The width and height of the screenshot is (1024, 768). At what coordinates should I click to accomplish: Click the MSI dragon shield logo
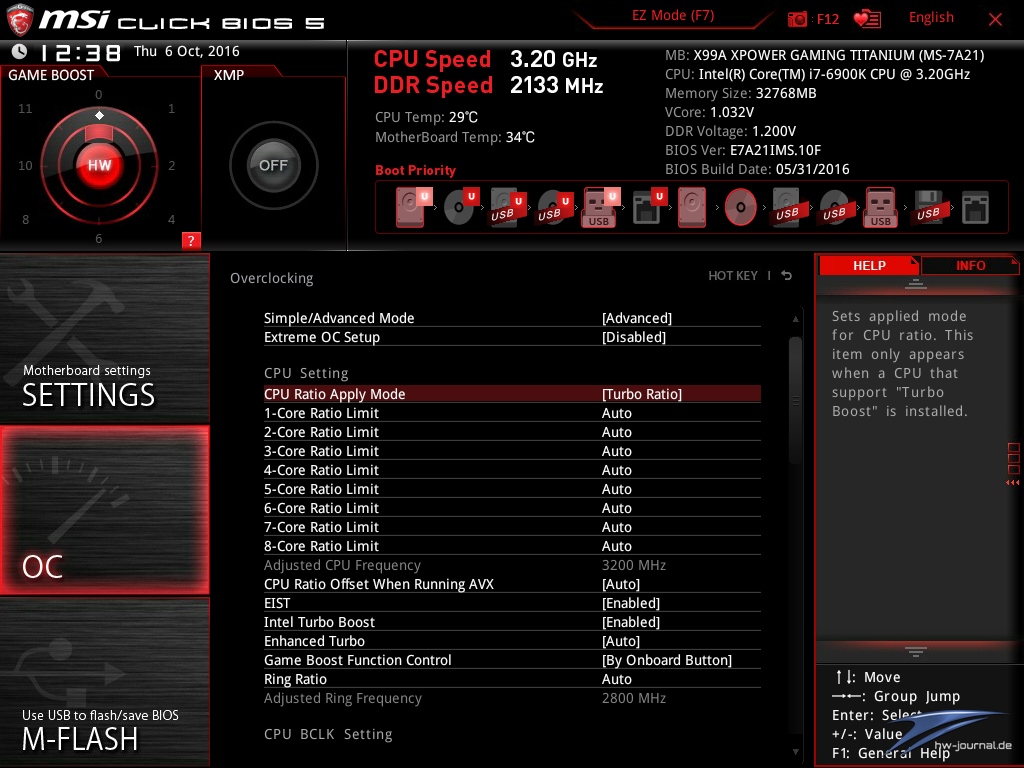pyautogui.click(x=20, y=20)
